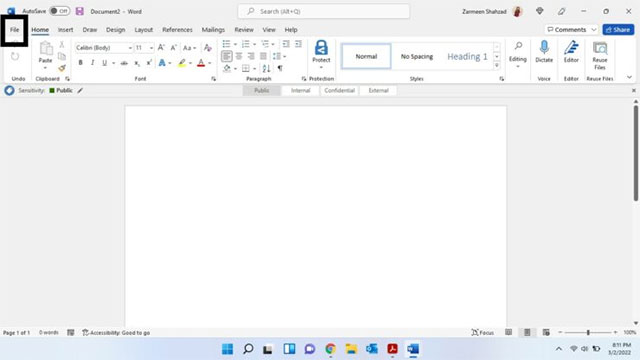The height and width of the screenshot is (360, 640).
Task: Toggle the AutoSave switch
Action: pyautogui.click(x=60, y=11)
